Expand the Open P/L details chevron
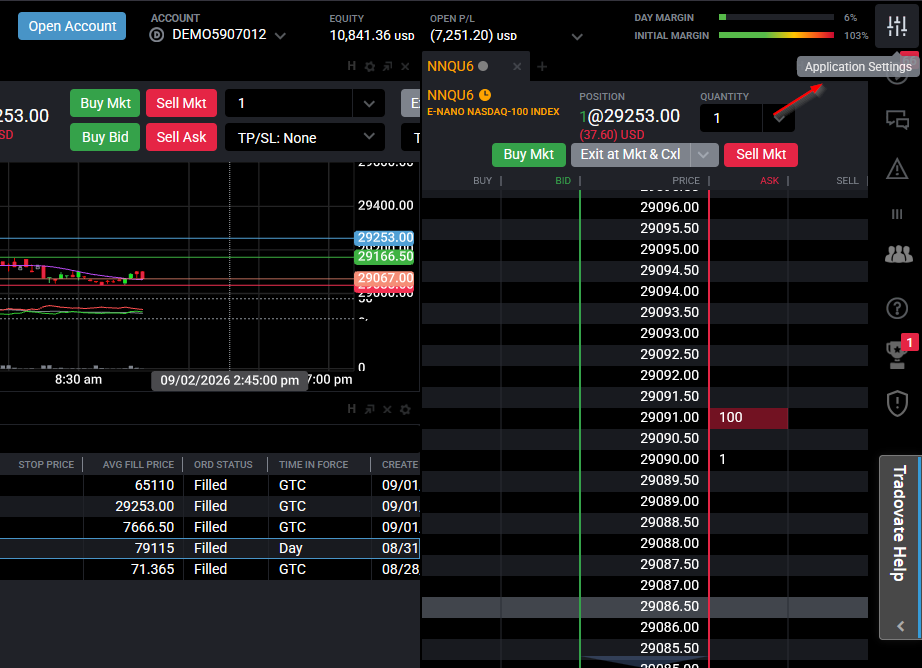Viewport: 922px width, 668px height. pyautogui.click(x=577, y=36)
